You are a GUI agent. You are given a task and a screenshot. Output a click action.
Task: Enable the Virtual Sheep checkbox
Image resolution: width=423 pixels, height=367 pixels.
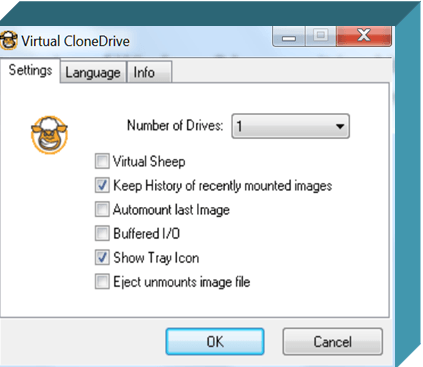point(102,161)
